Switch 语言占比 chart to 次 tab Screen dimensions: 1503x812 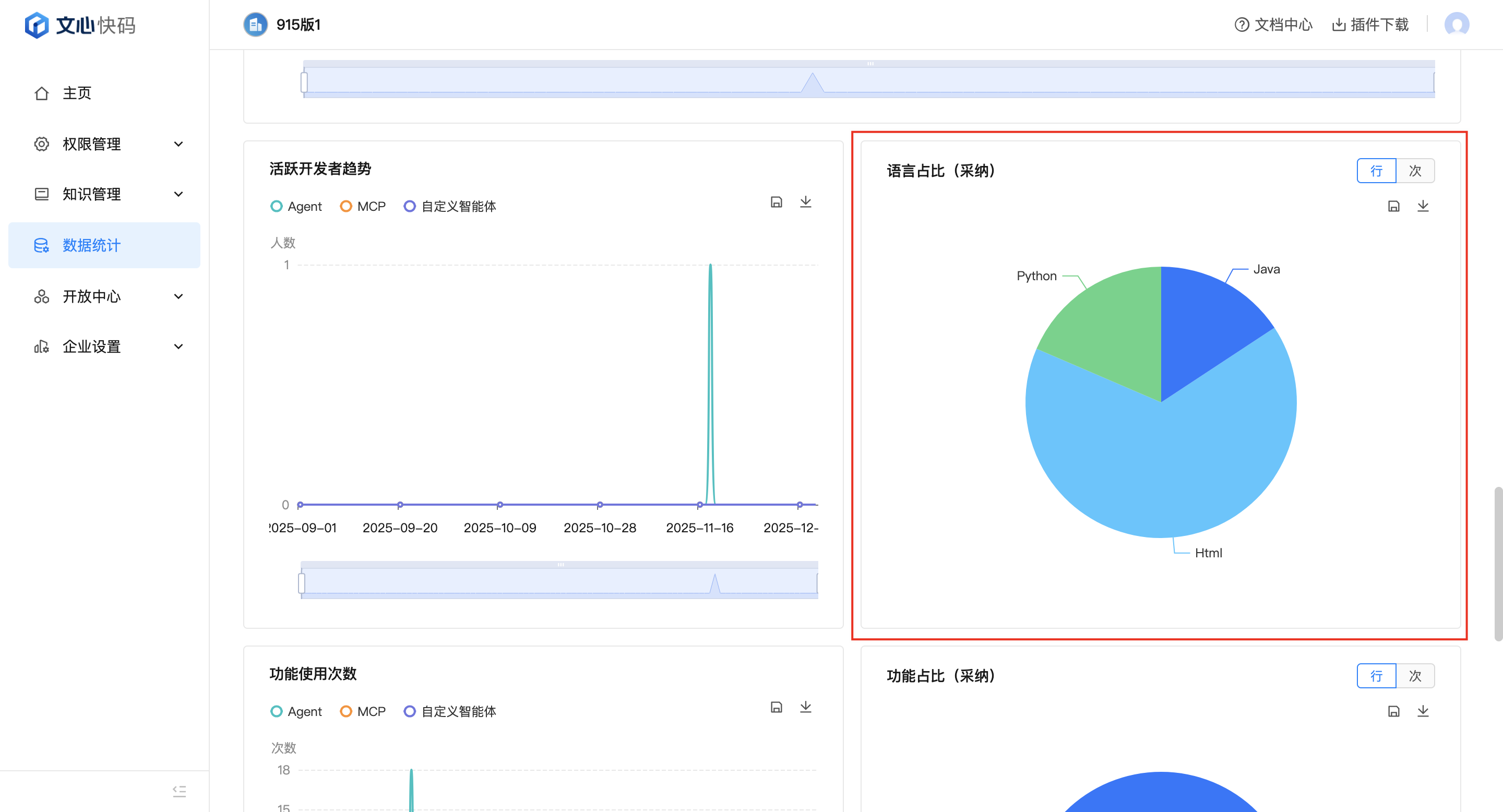pos(1415,171)
